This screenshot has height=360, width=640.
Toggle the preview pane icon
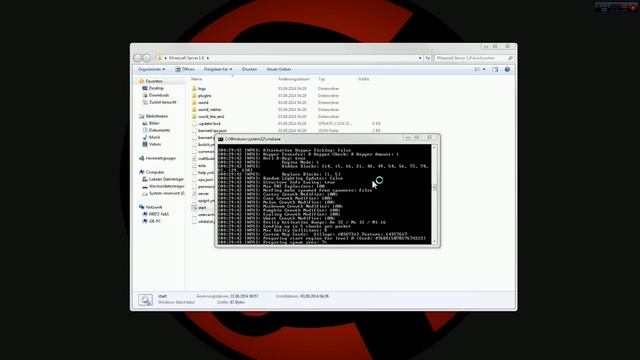[495, 69]
